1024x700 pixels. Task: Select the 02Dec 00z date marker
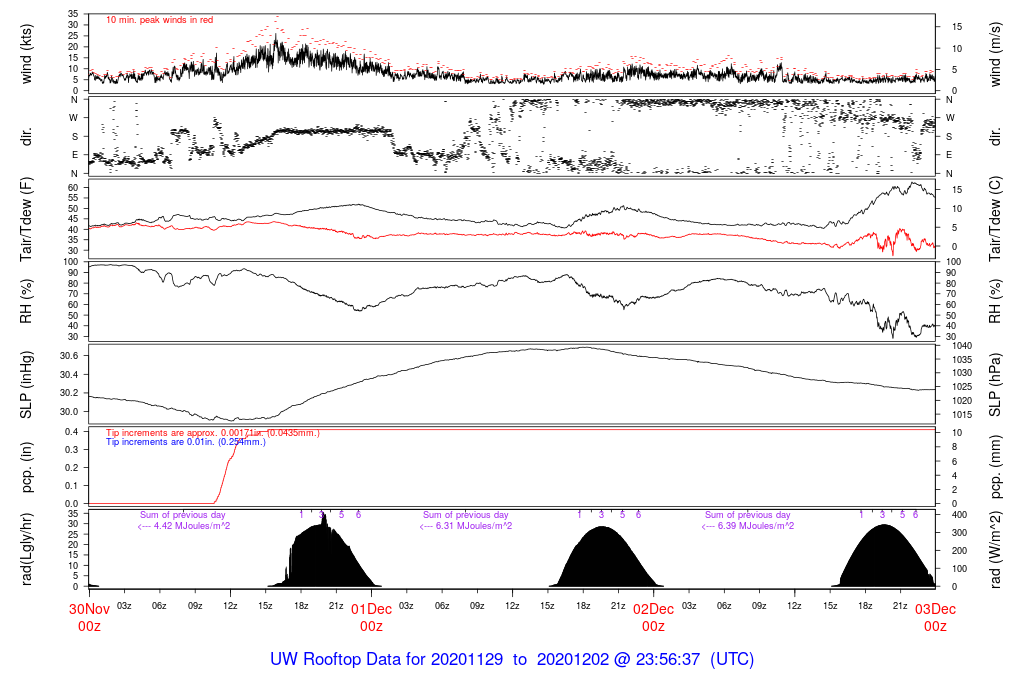tap(653, 617)
